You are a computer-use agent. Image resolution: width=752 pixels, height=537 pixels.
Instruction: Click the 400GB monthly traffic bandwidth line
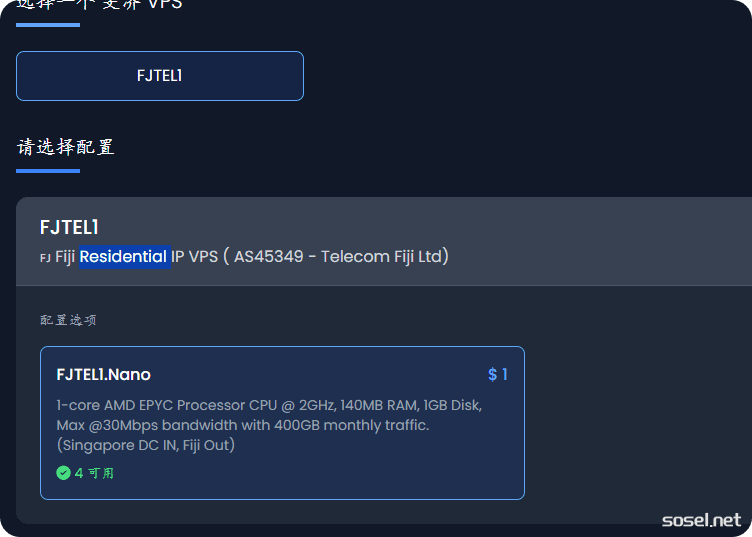click(x=242, y=425)
